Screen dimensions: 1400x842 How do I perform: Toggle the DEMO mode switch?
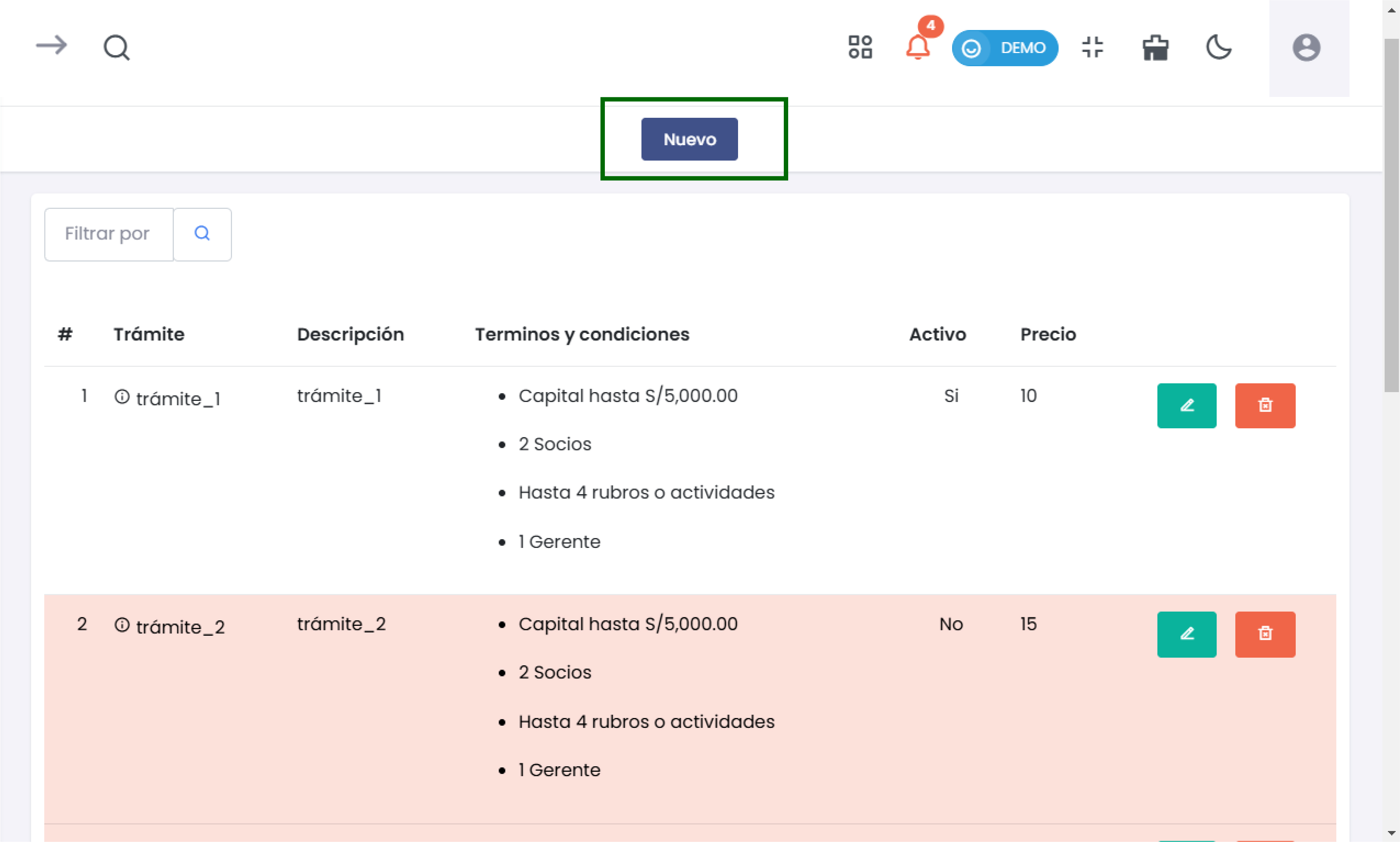point(1005,48)
